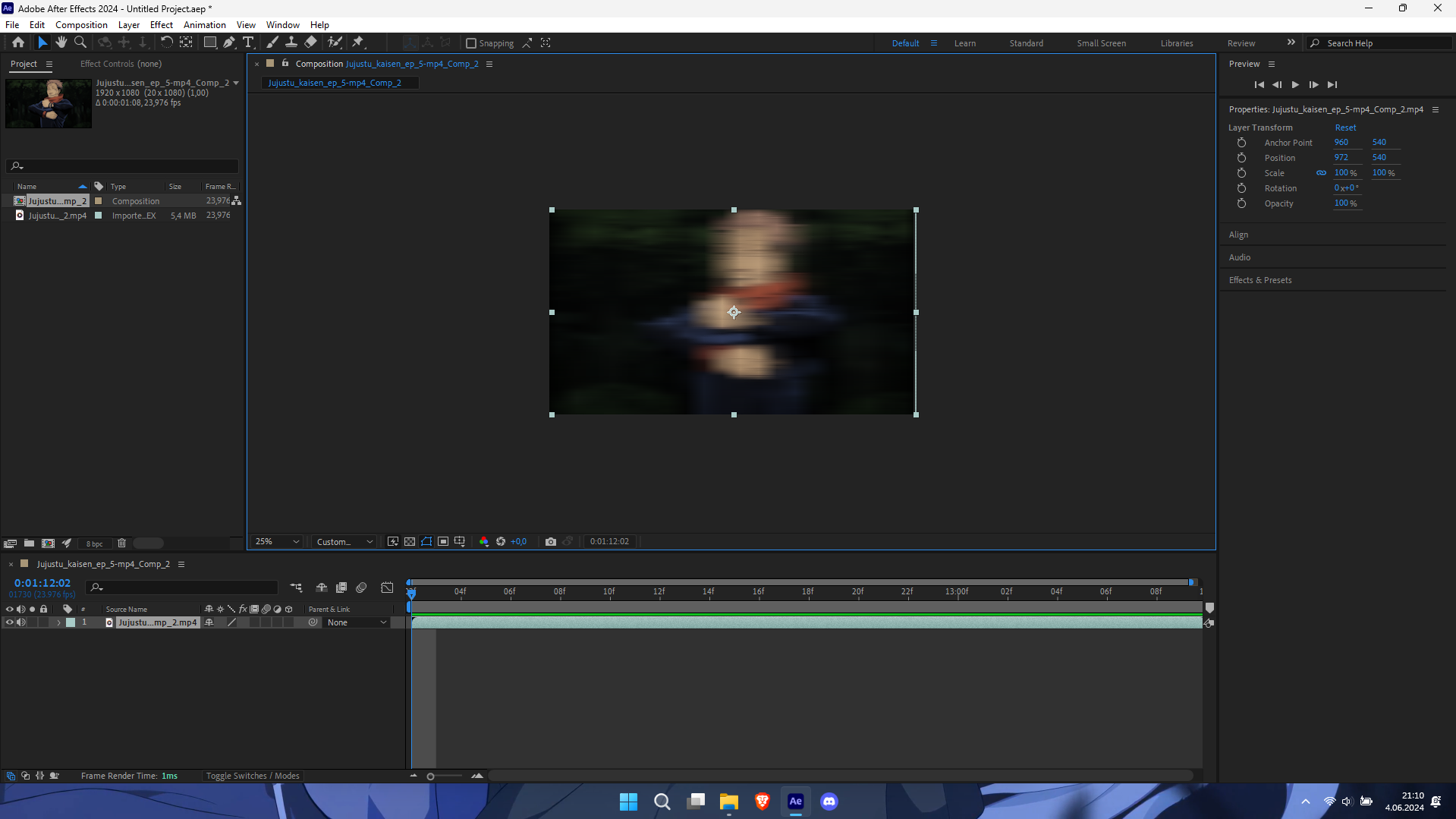1456x819 pixels.
Task: Select the Brush tool
Action: (x=272, y=43)
